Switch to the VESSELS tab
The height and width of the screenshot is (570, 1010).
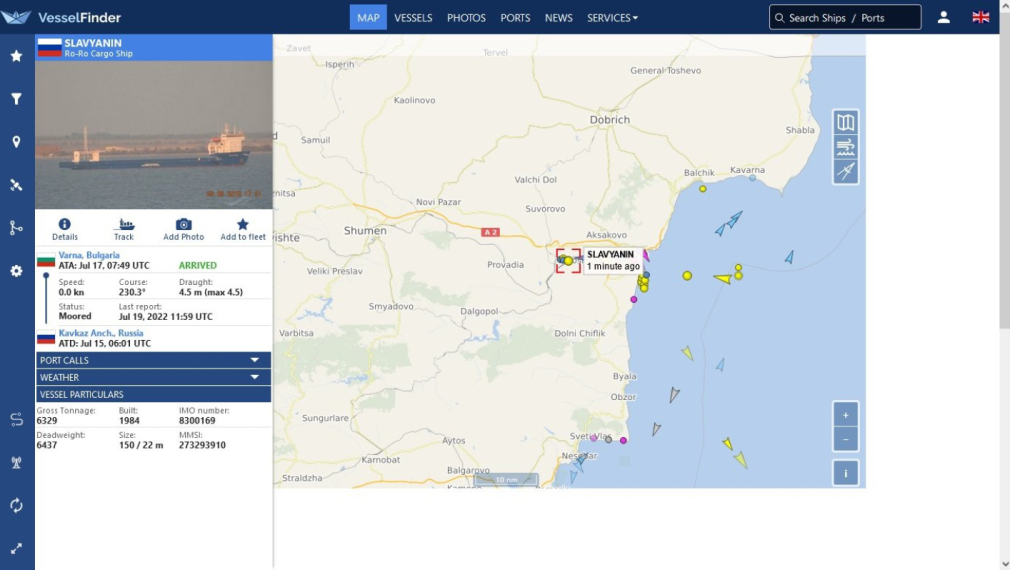point(413,18)
